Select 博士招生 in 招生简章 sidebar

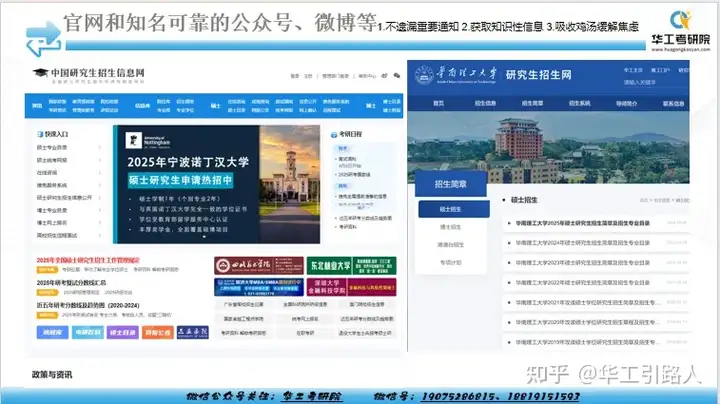click(x=450, y=227)
